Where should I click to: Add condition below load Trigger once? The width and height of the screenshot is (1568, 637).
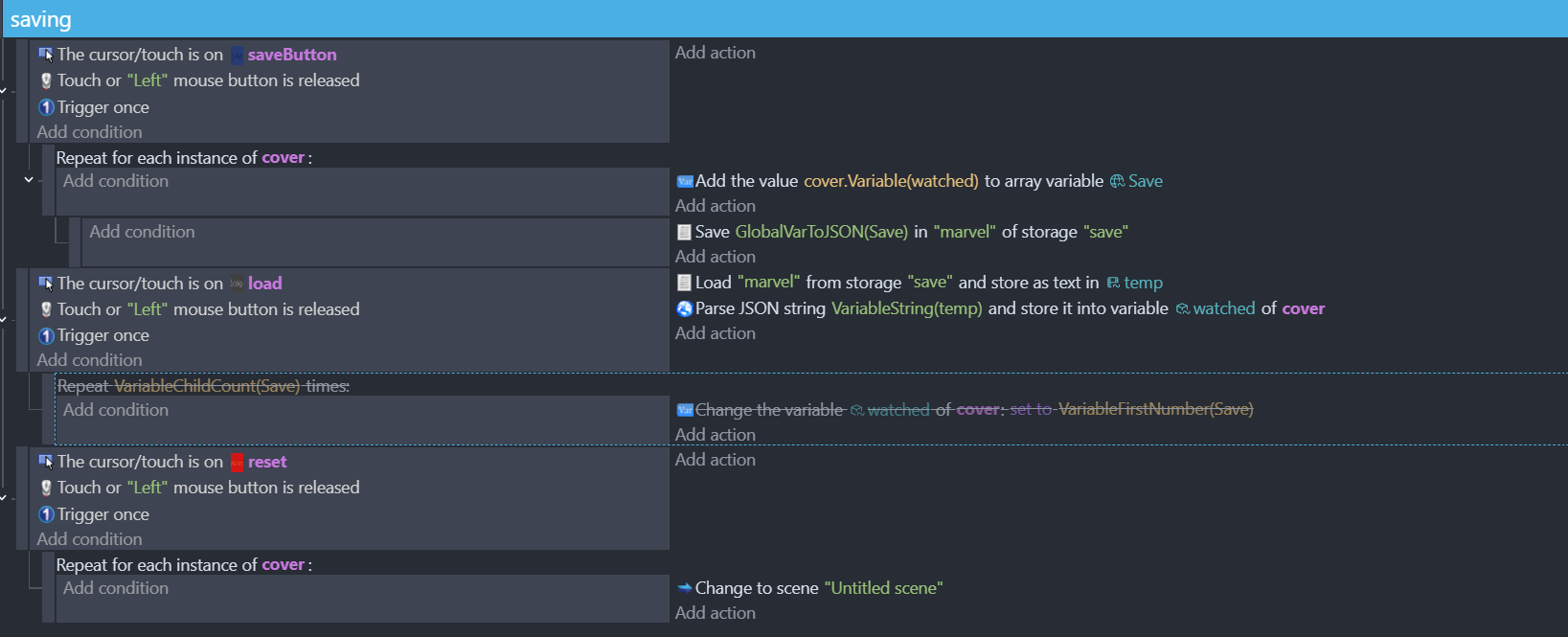[x=89, y=360]
